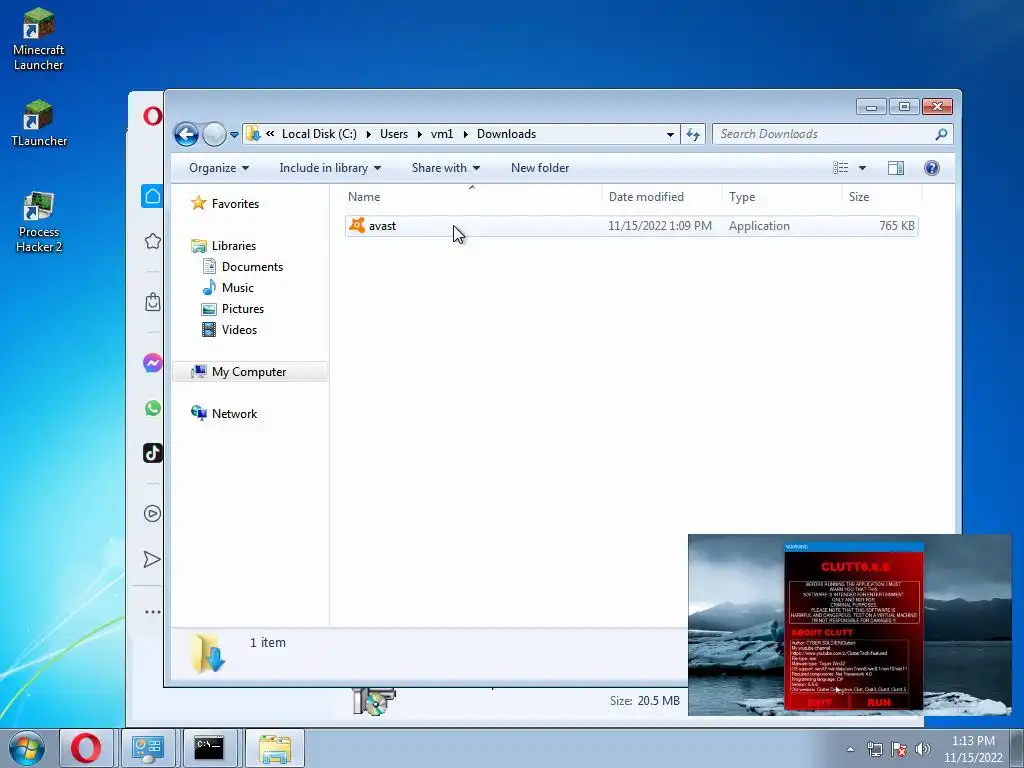The width and height of the screenshot is (1024, 768).
Task: Open the Minecraft Launcher desktop shortcut
Action: tap(38, 39)
